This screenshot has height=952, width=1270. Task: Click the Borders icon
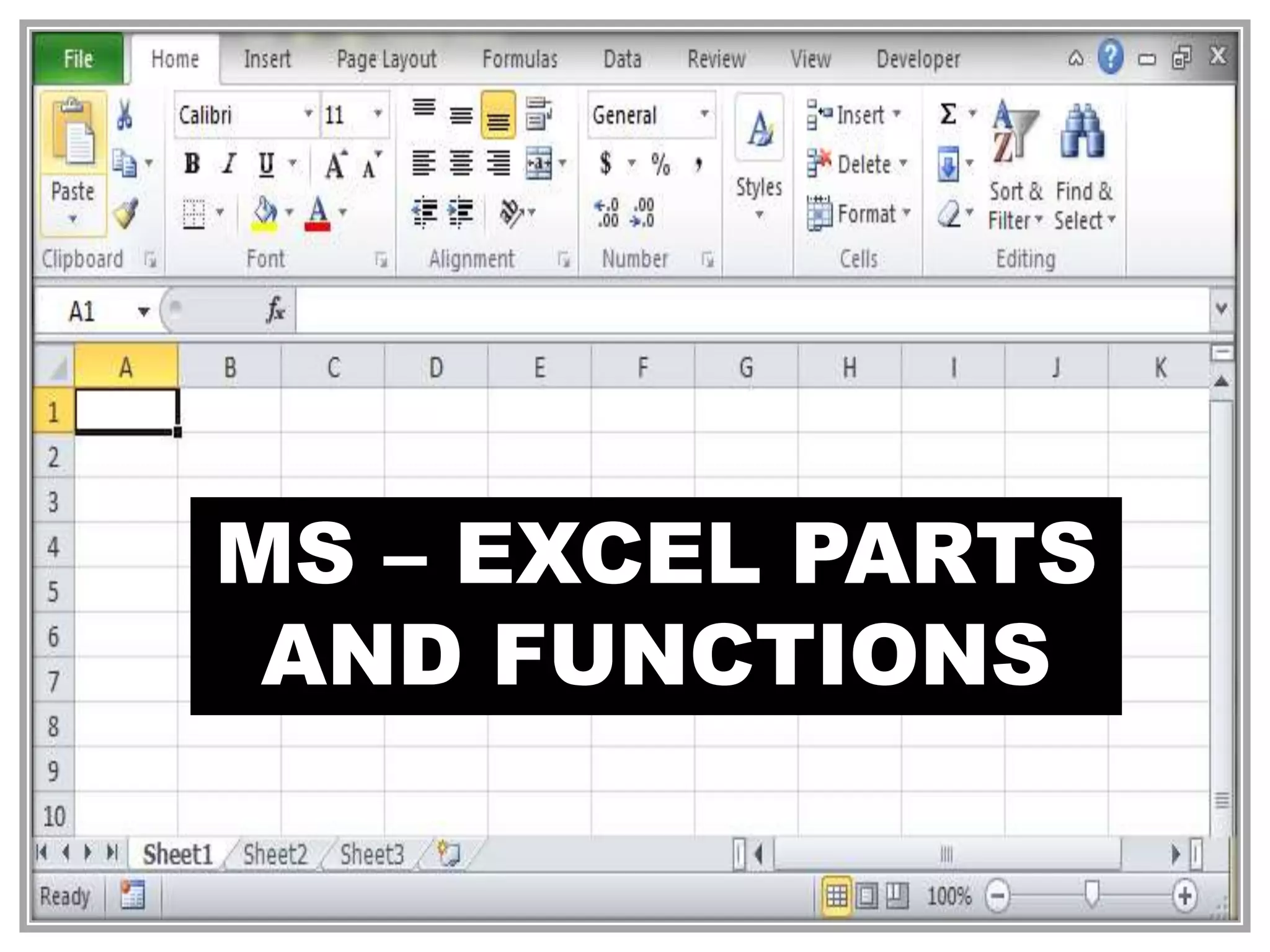(194, 214)
